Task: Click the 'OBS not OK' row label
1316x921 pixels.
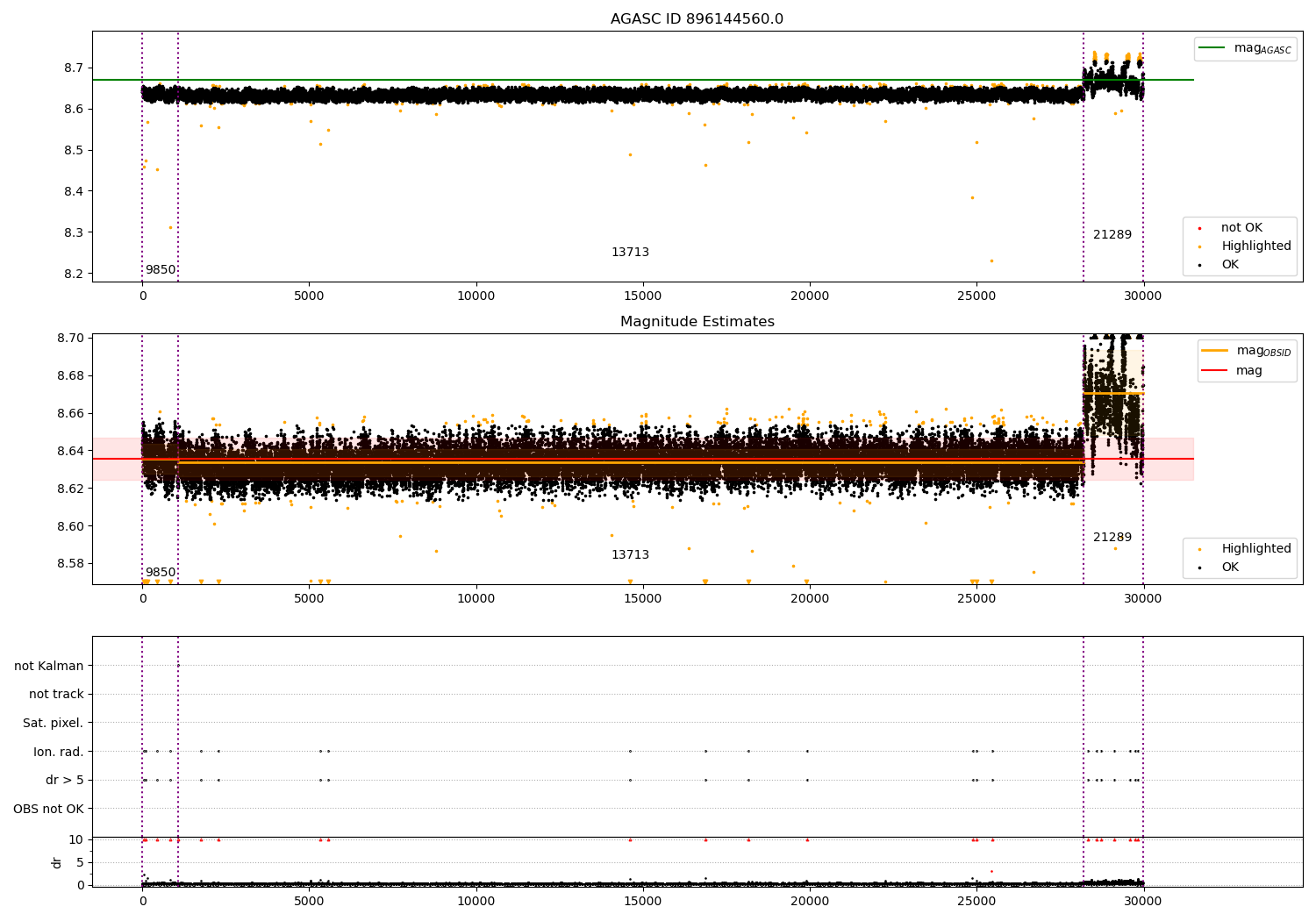Action: click(x=49, y=809)
